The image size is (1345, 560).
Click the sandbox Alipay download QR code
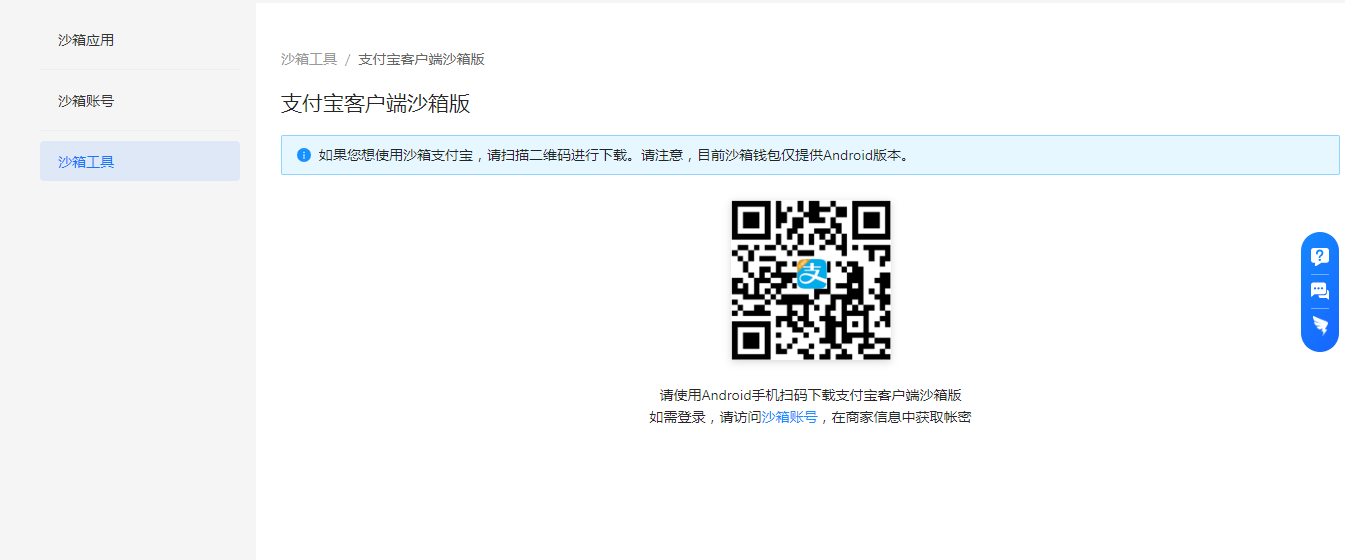[x=810, y=279]
